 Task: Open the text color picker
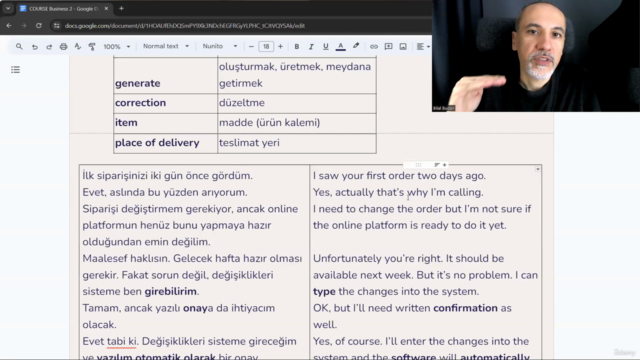point(340,47)
